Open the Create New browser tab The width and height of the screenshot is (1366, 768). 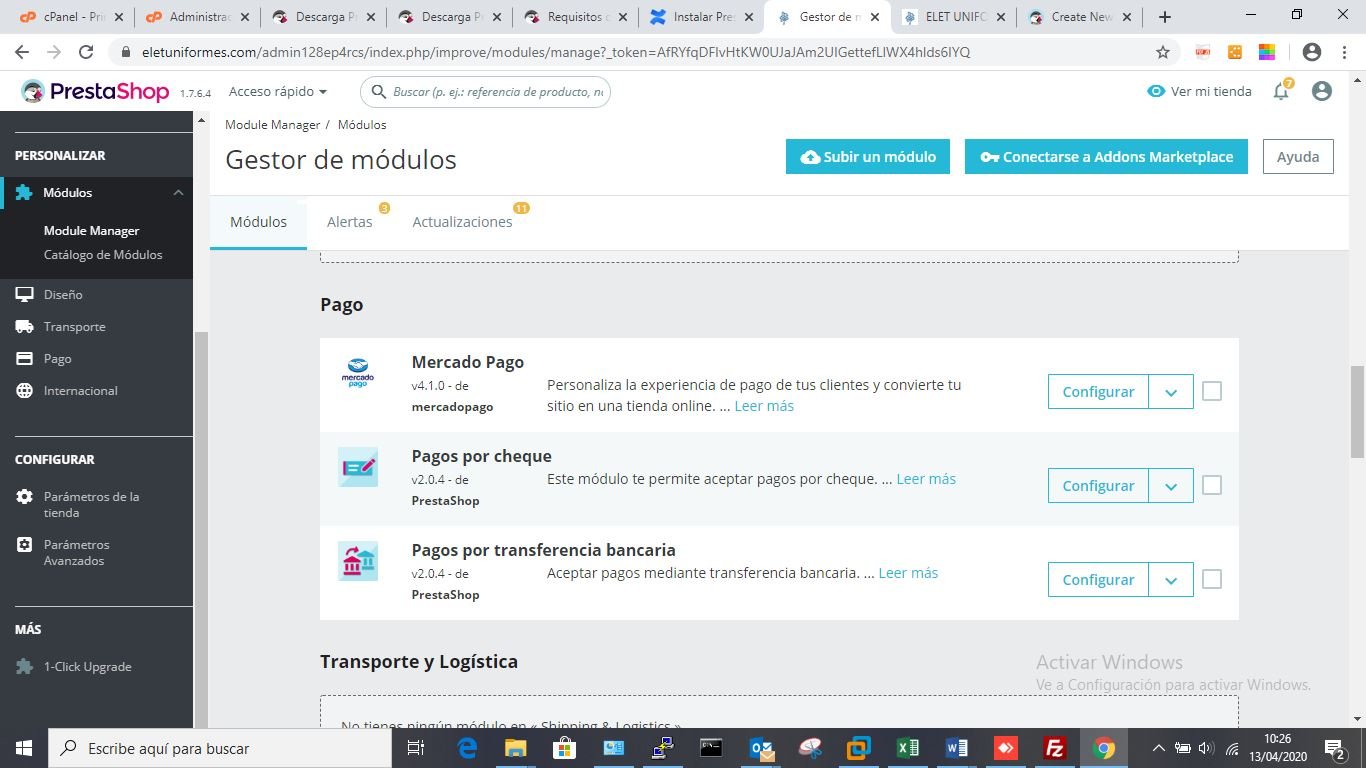[x=1078, y=17]
